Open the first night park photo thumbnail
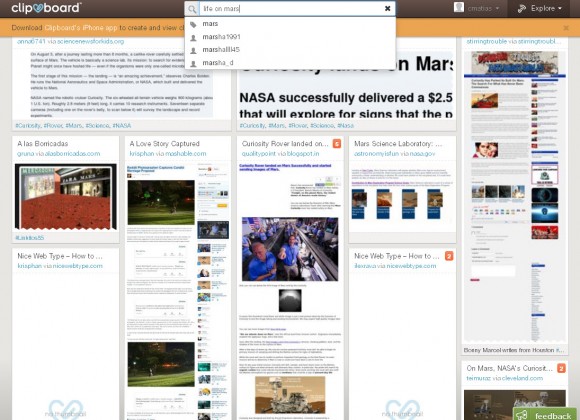Screen dimensions: 580x420 (161, 202)
